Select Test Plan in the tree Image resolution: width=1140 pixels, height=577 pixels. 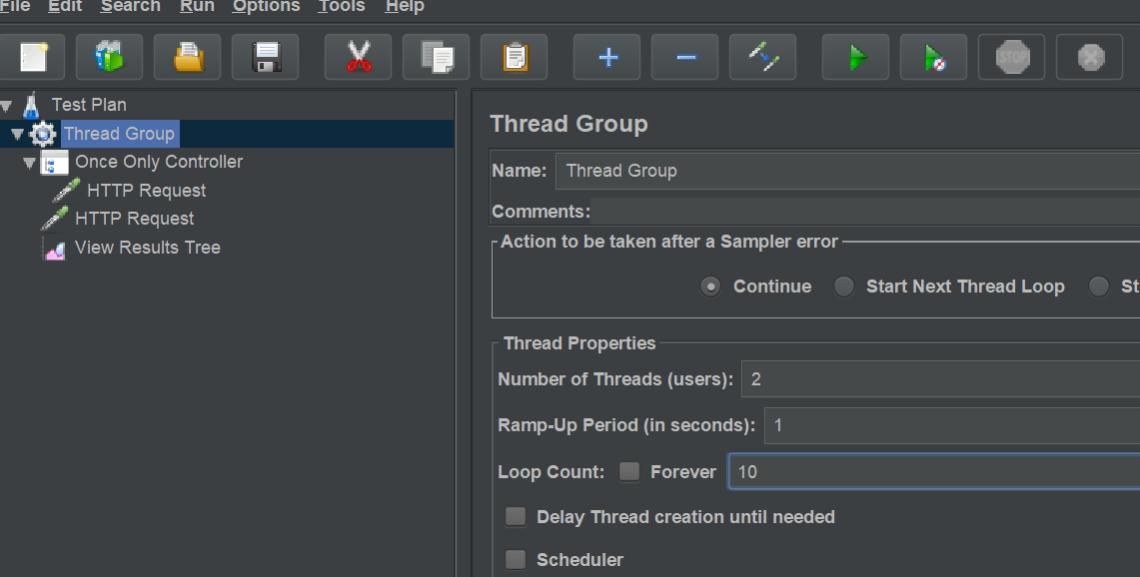[x=89, y=105]
